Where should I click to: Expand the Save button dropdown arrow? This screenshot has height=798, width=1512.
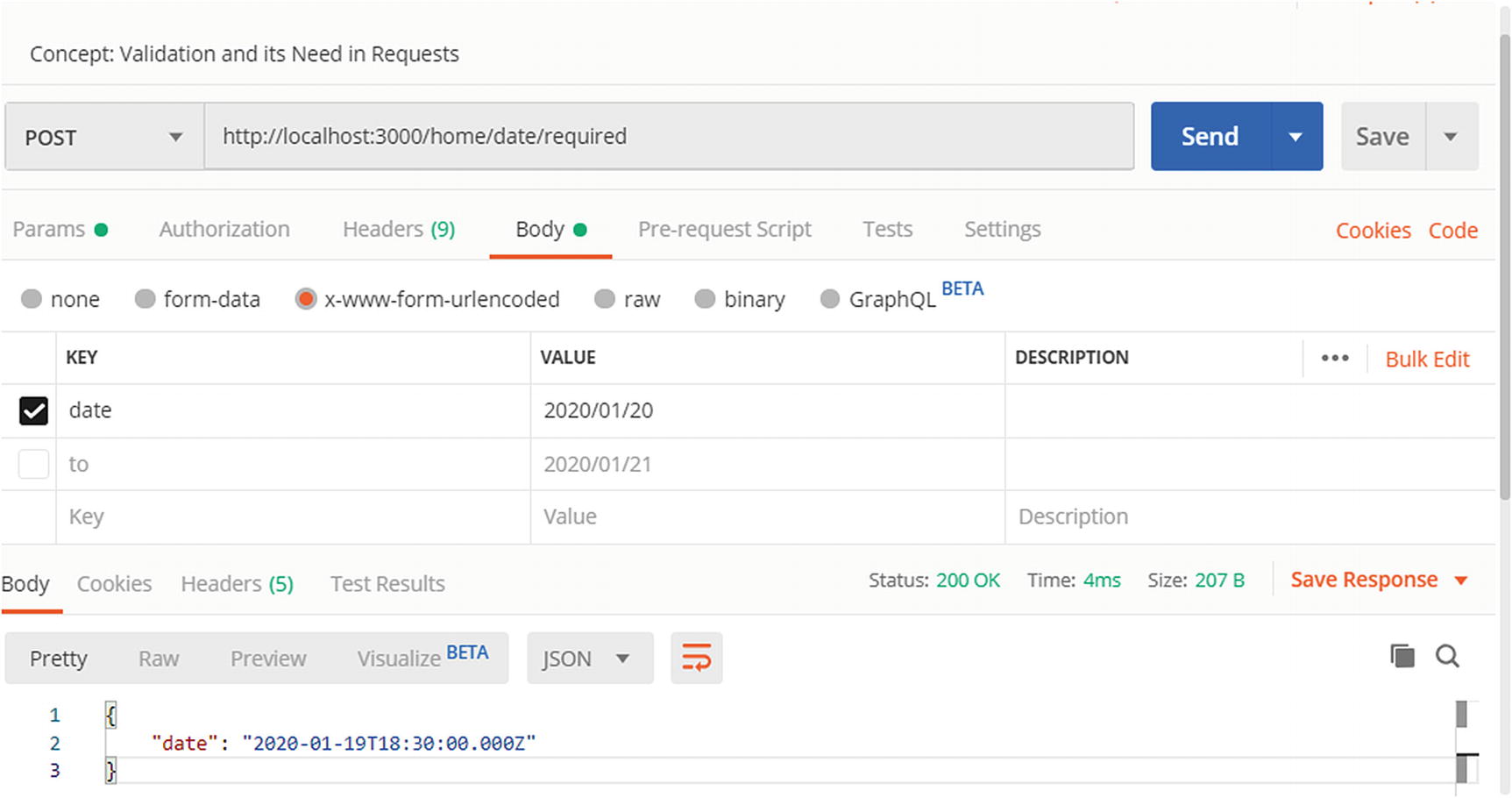[x=1451, y=137]
